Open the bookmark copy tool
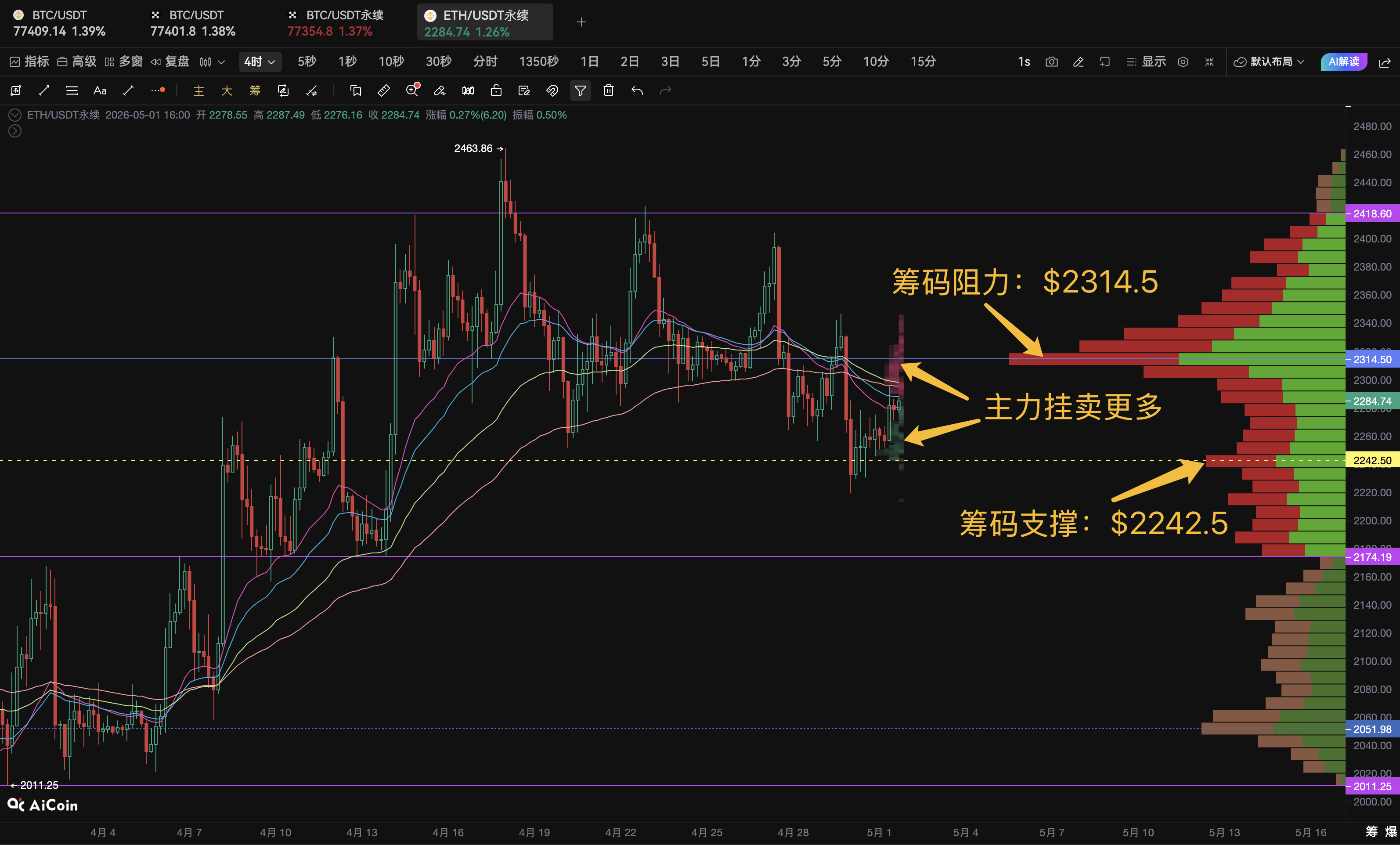The height and width of the screenshot is (845, 1400). (356, 90)
